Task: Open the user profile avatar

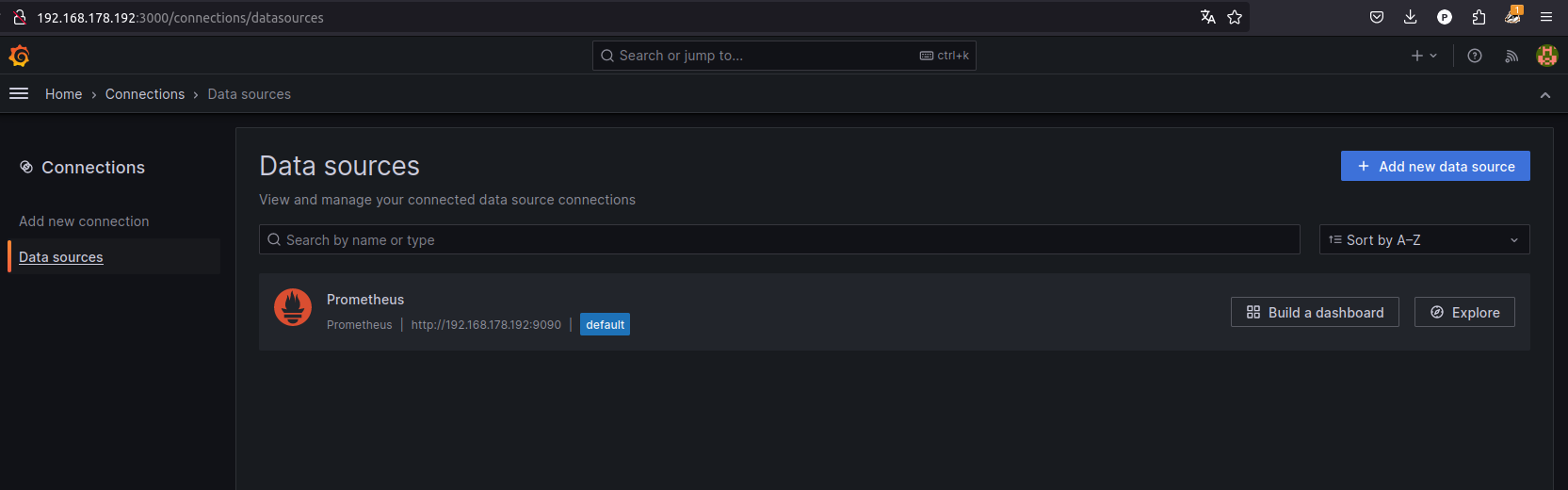Action: point(1546,57)
